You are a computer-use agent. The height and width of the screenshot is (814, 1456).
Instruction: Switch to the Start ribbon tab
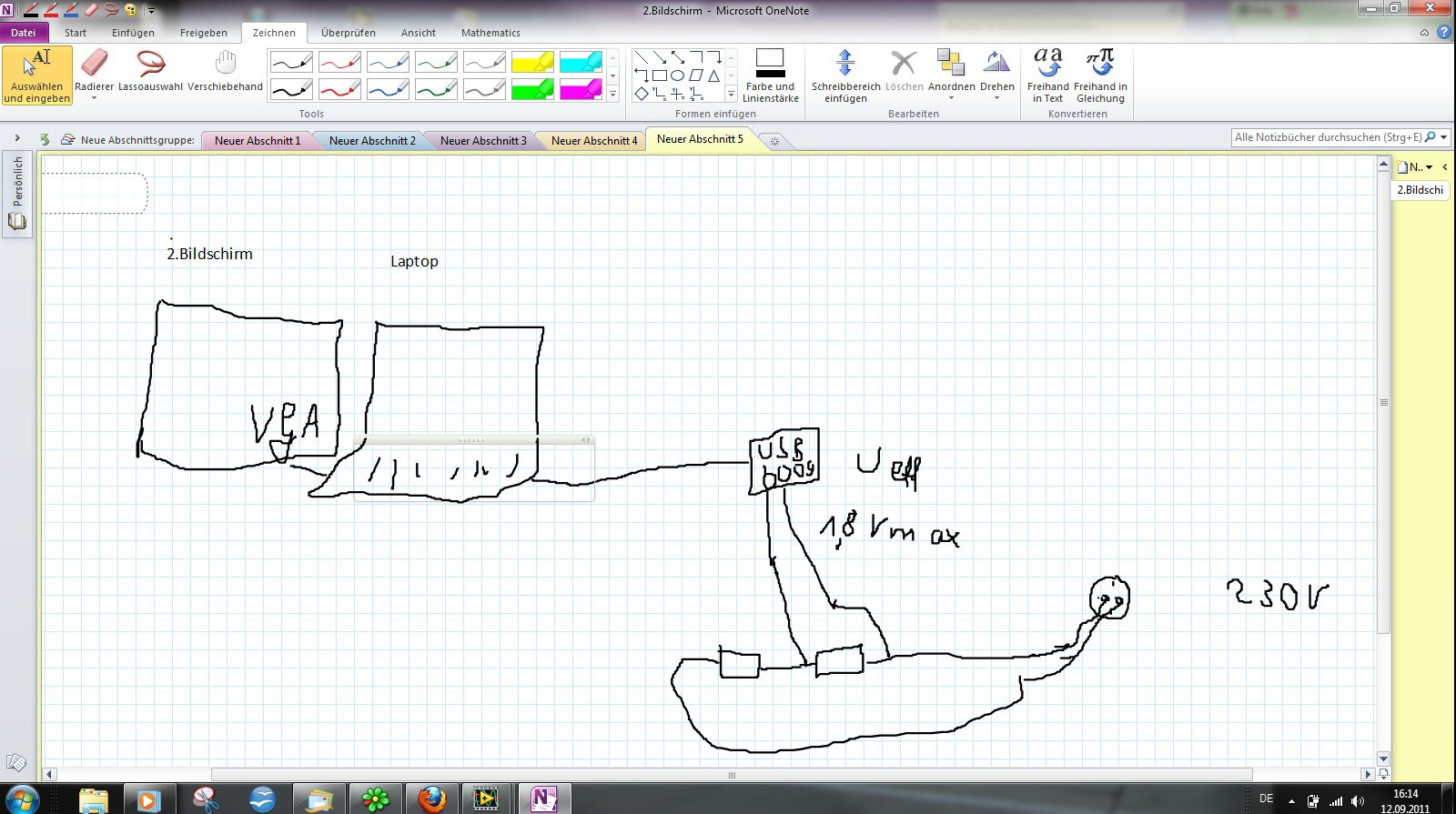76,33
